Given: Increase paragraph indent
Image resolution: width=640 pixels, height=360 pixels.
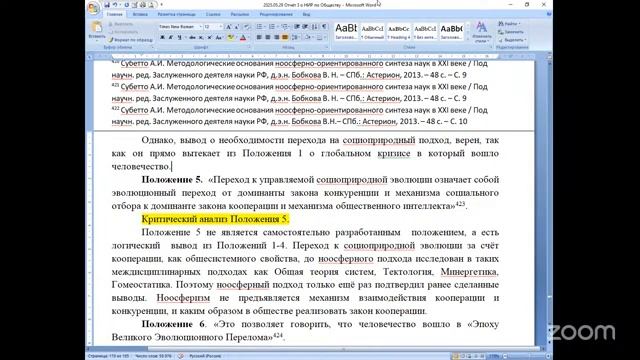Looking at the screenshot, I should pos(305,27).
